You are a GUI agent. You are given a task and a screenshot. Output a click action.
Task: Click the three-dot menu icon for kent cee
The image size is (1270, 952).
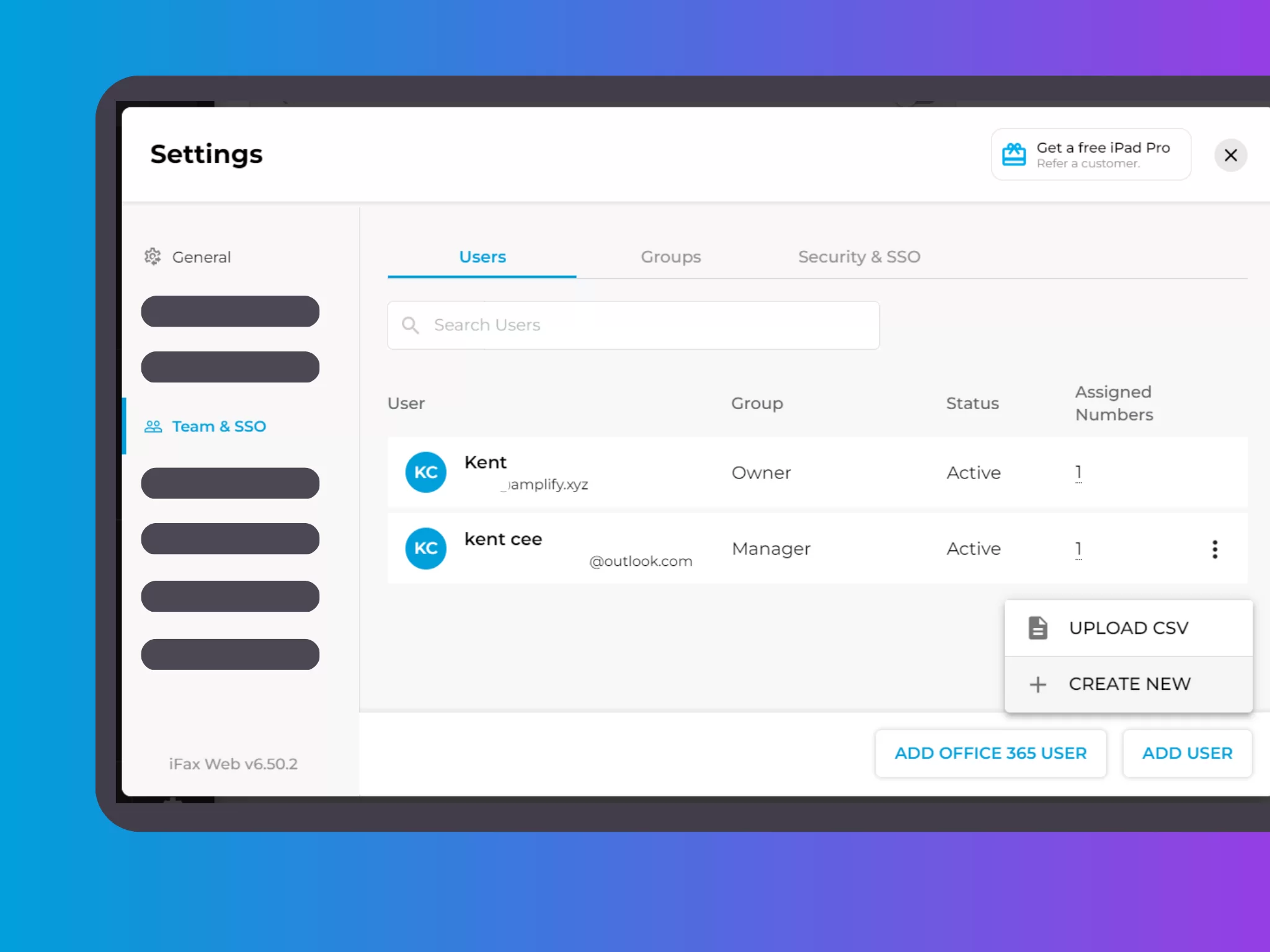point(1214,549)
